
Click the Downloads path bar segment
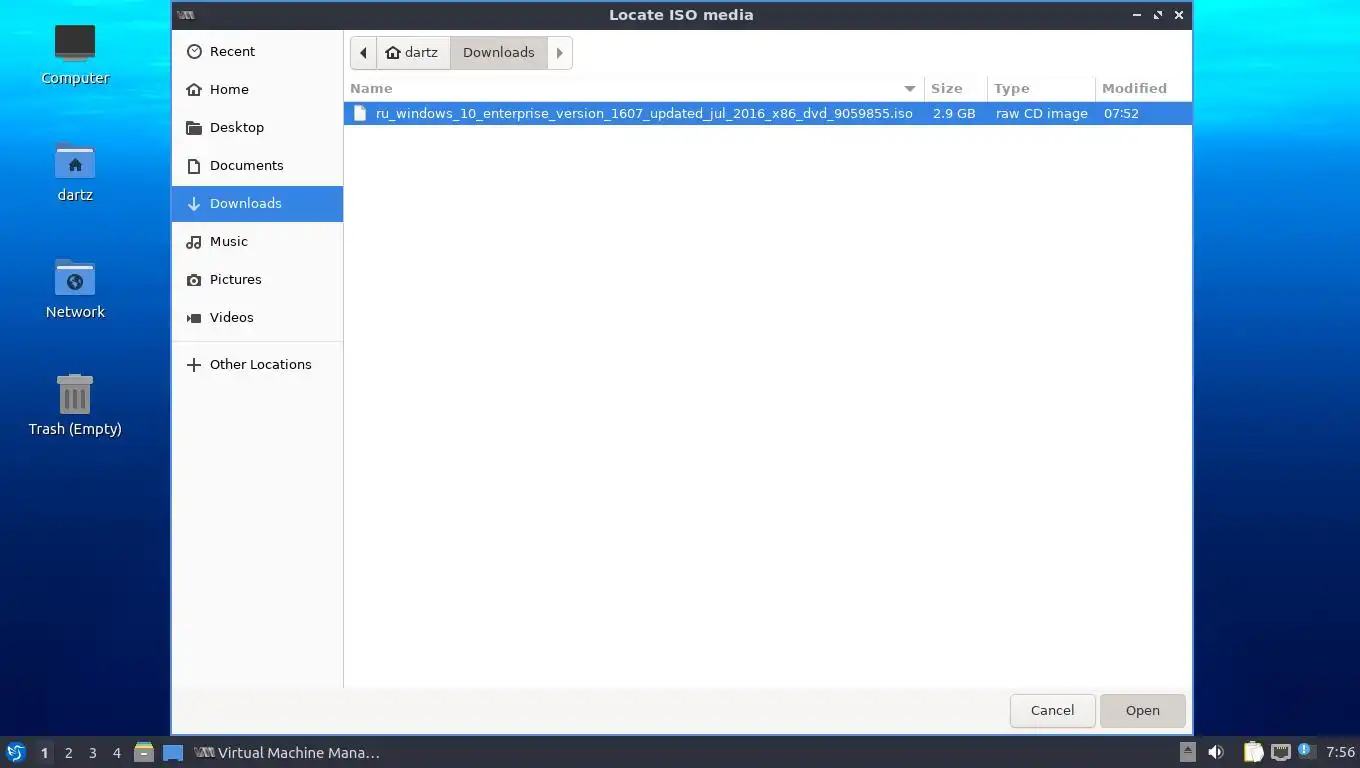(498, 52)
